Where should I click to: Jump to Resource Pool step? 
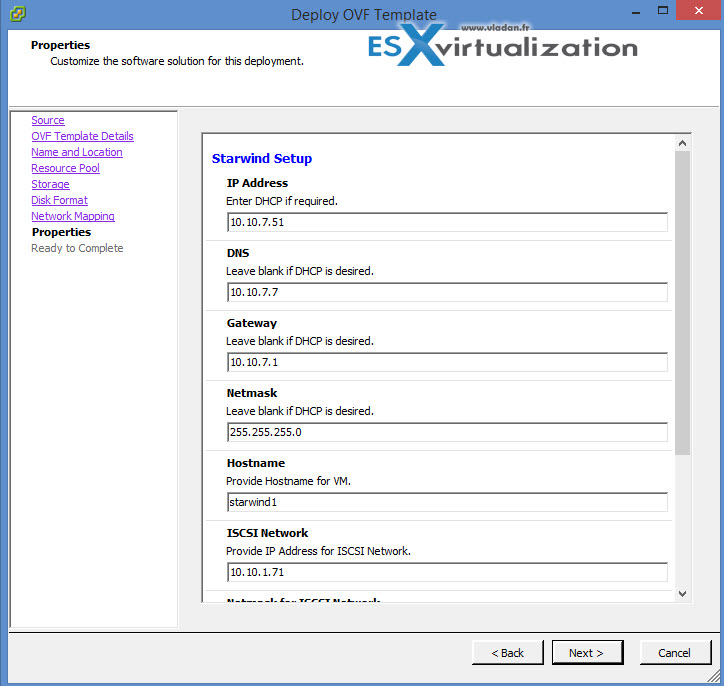65,168
